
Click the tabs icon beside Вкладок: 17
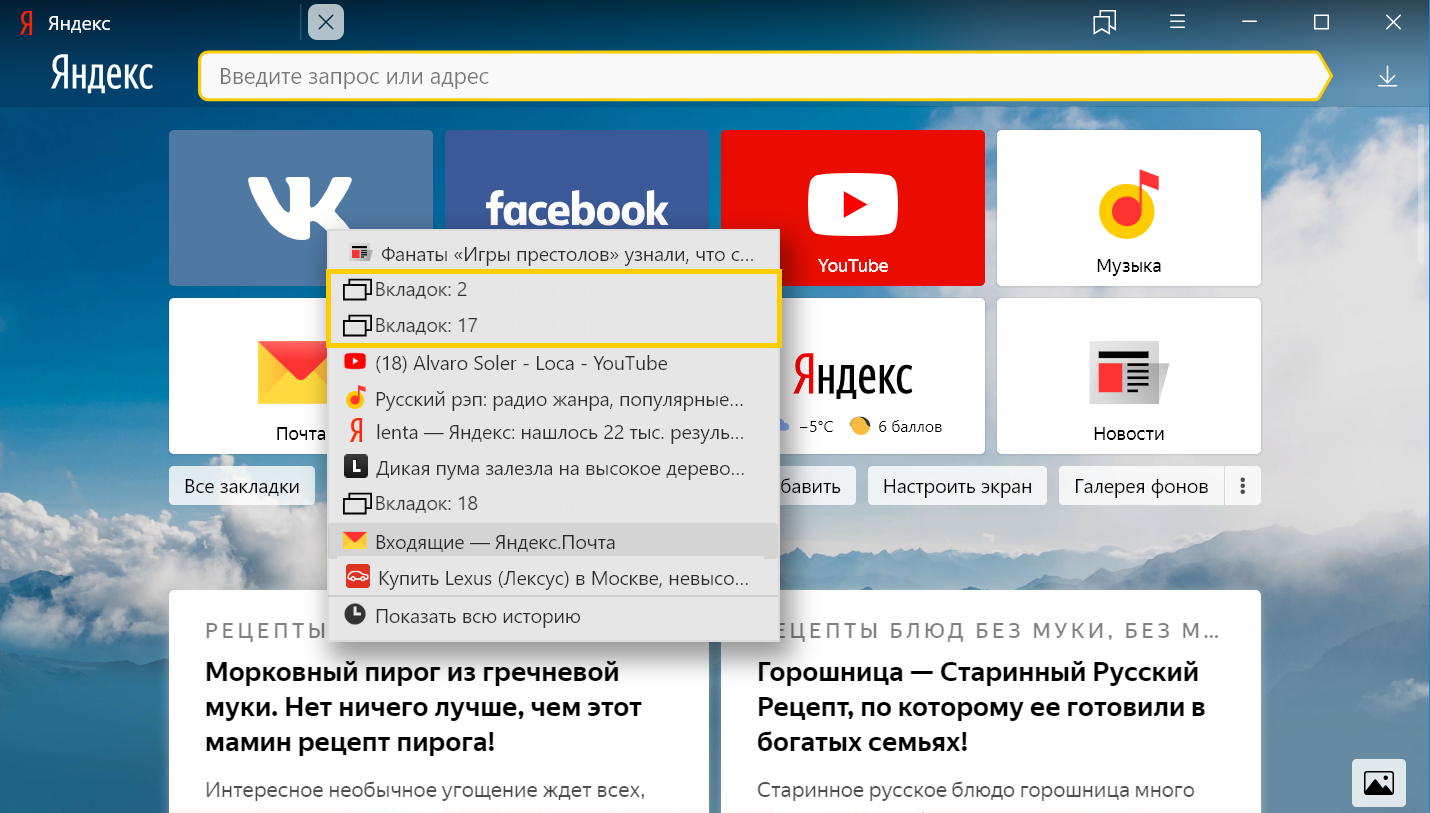pyautogui.click(x=357, y=325)
